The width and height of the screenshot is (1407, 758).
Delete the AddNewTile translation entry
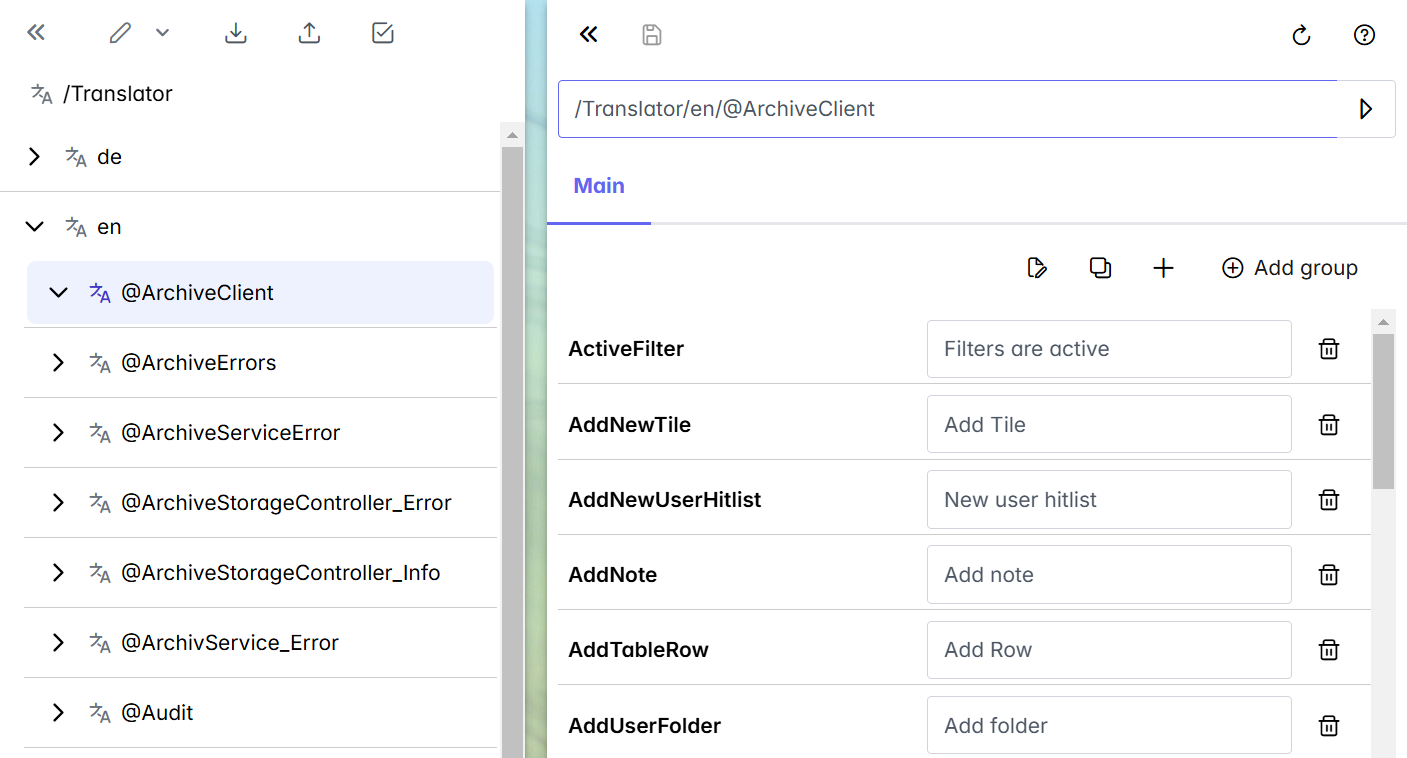pos(1329,424)
